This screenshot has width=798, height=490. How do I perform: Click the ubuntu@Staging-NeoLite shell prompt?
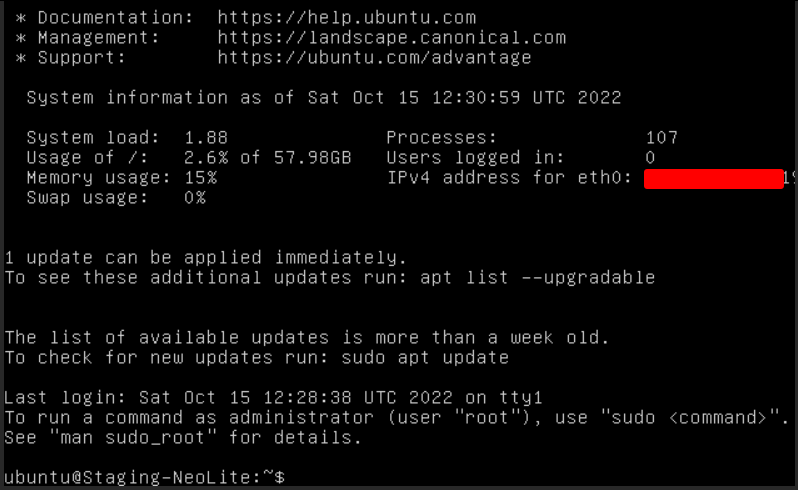(144, 477)
